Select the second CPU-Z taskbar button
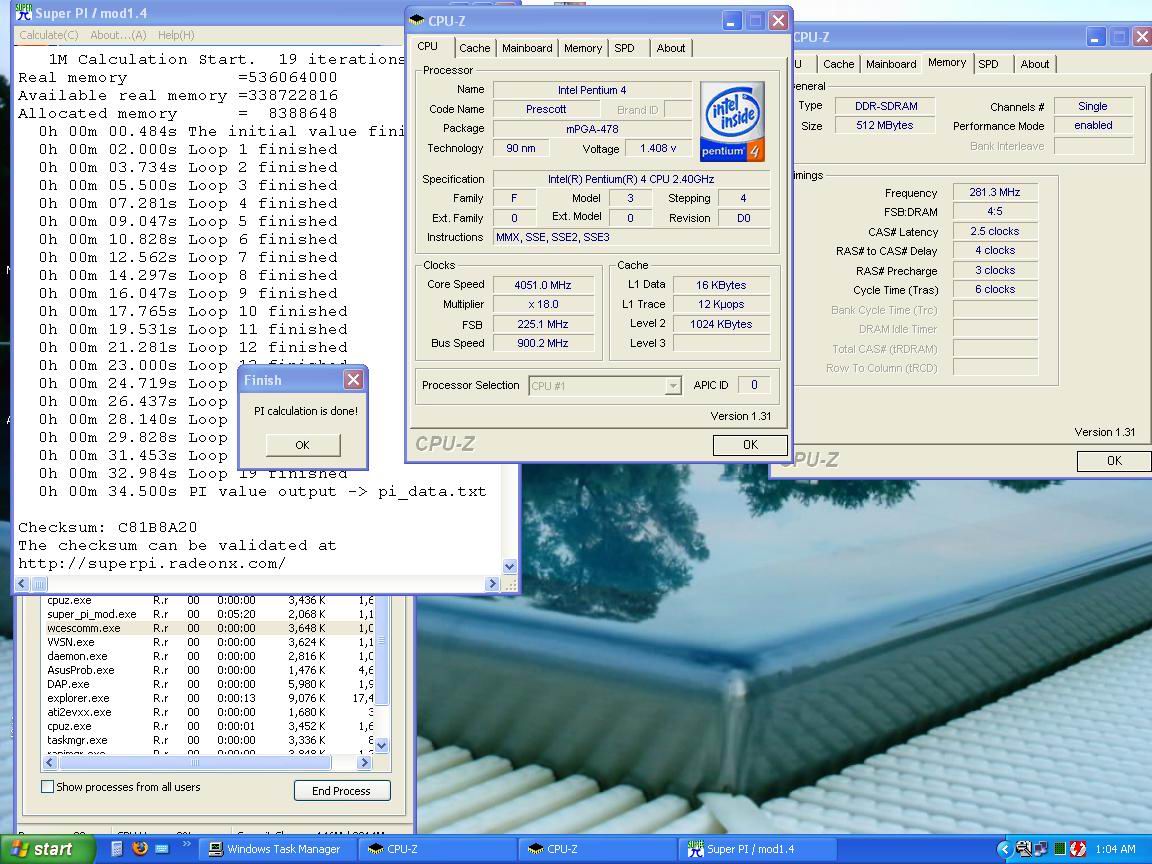Image resolution: width=1152 pixels, height=864 pixels. tap(597, 849)
